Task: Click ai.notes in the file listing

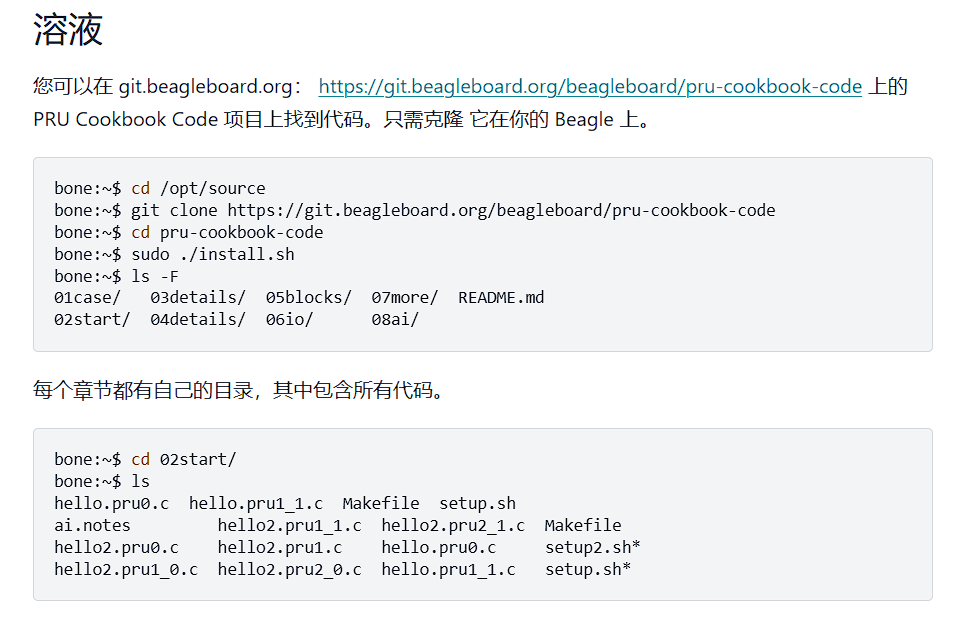Action: [92, 525]
